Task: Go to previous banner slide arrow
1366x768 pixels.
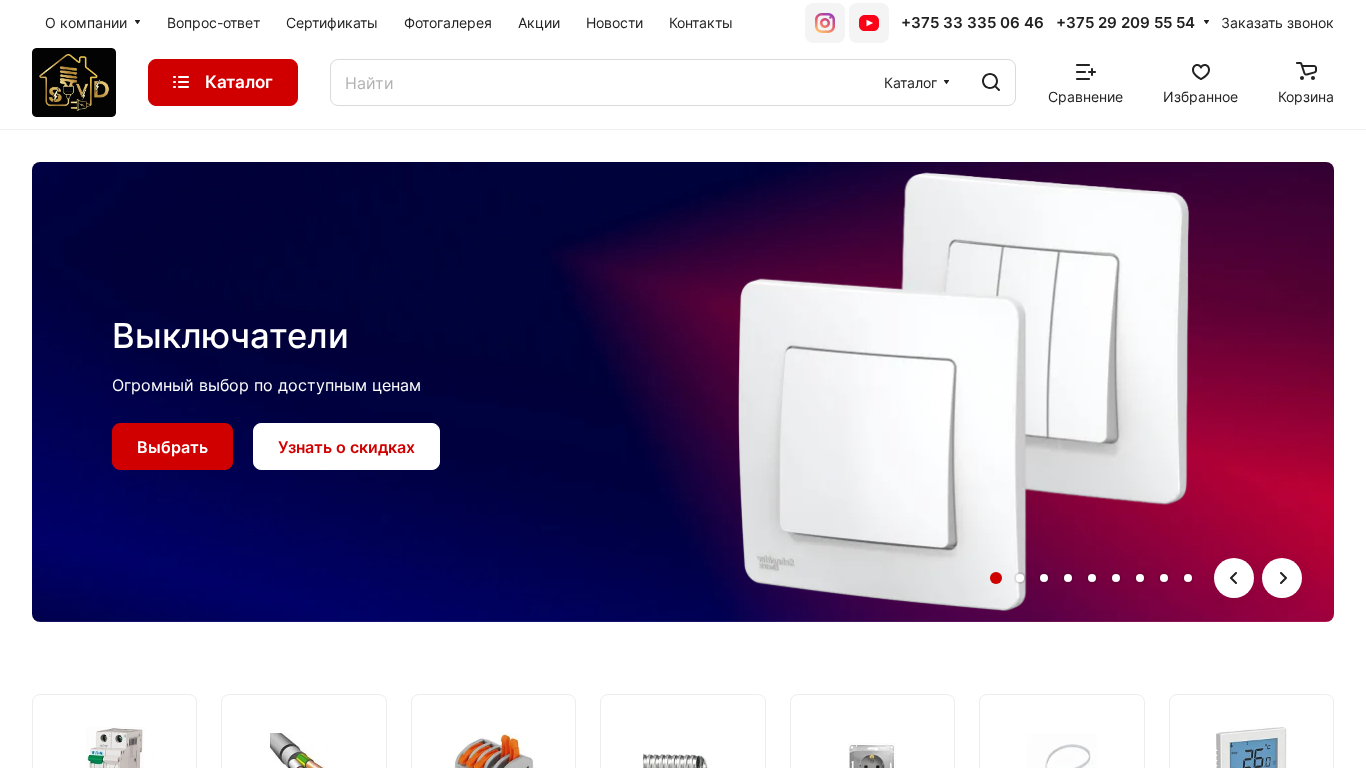Action: tap(1234, 578)
